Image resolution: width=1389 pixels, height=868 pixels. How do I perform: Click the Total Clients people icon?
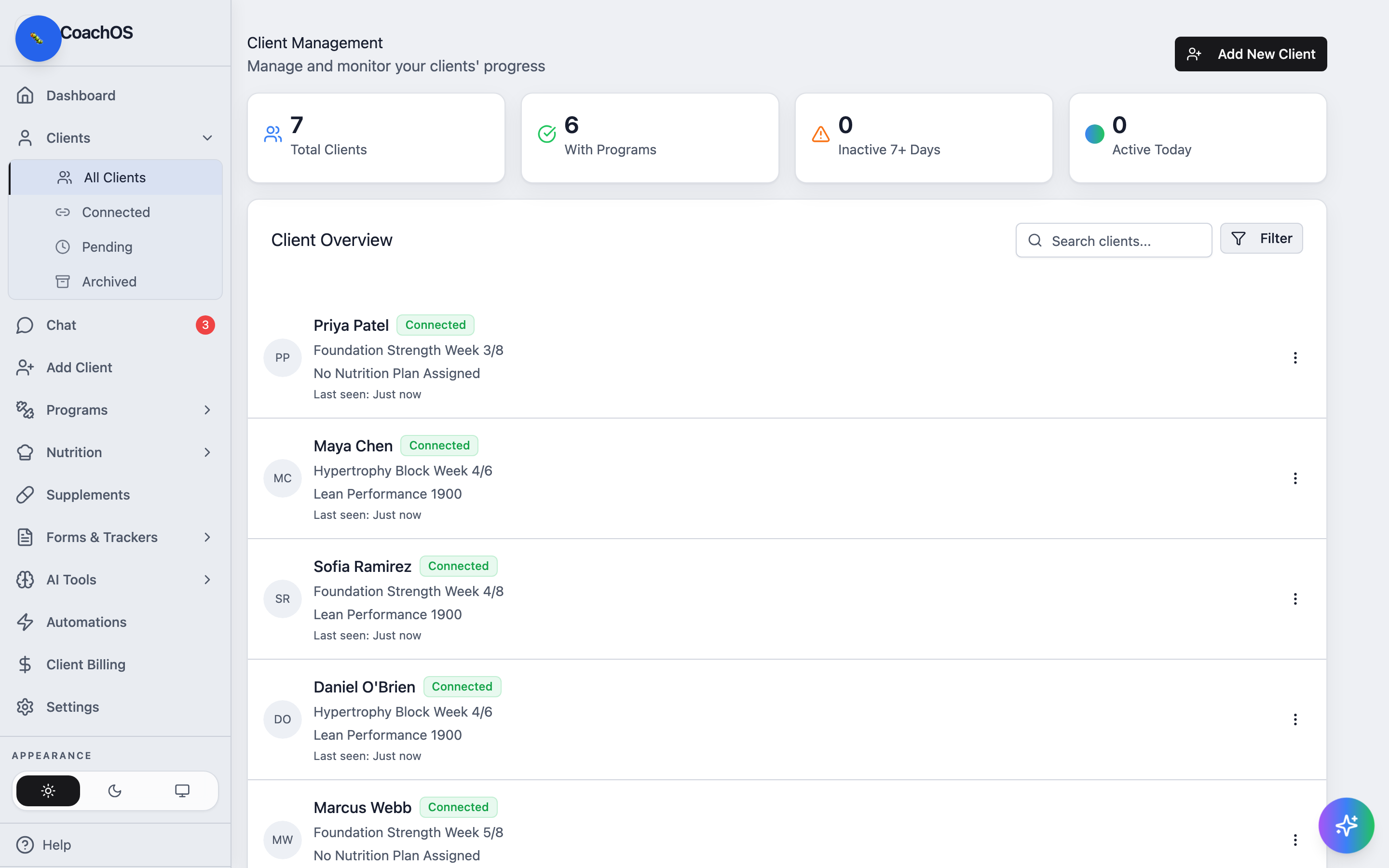[x=272, y=134]
